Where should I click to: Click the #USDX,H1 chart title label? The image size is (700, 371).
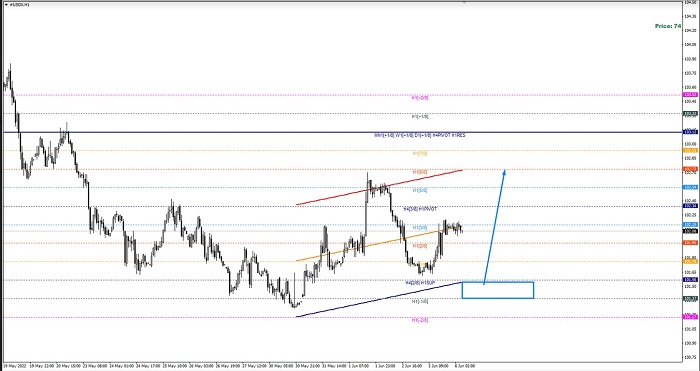(17, 4)
